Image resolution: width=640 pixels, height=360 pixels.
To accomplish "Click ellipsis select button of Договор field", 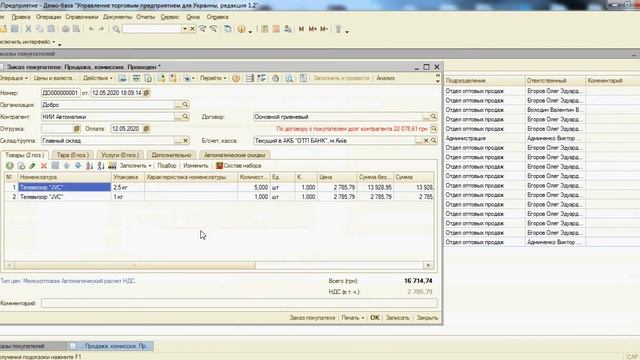I will click(426, 117).
